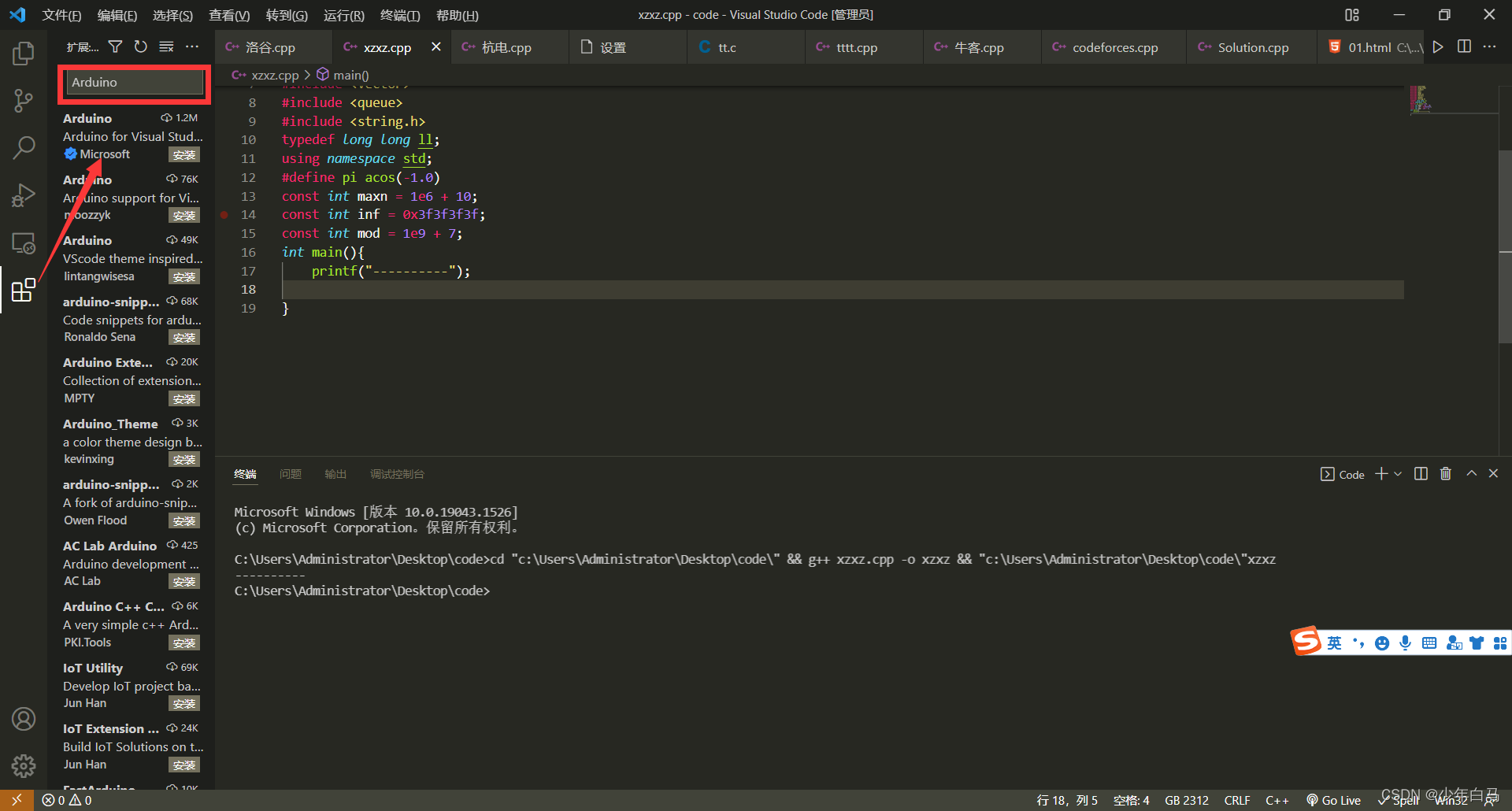
Task: Switch to the 杭电.cpp tab
Action: 509,47
